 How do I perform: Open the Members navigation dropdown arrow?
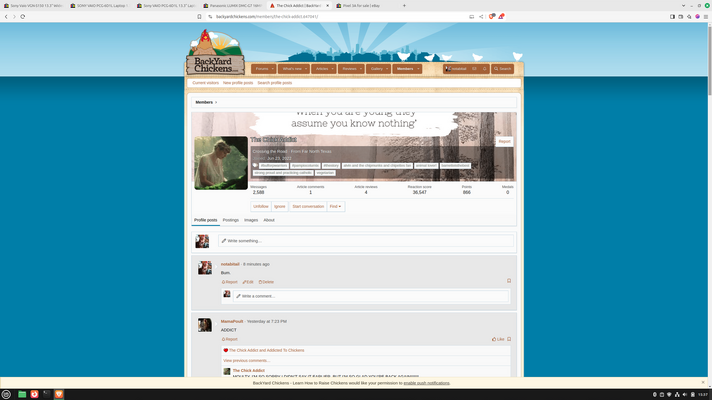pos(417,69)
